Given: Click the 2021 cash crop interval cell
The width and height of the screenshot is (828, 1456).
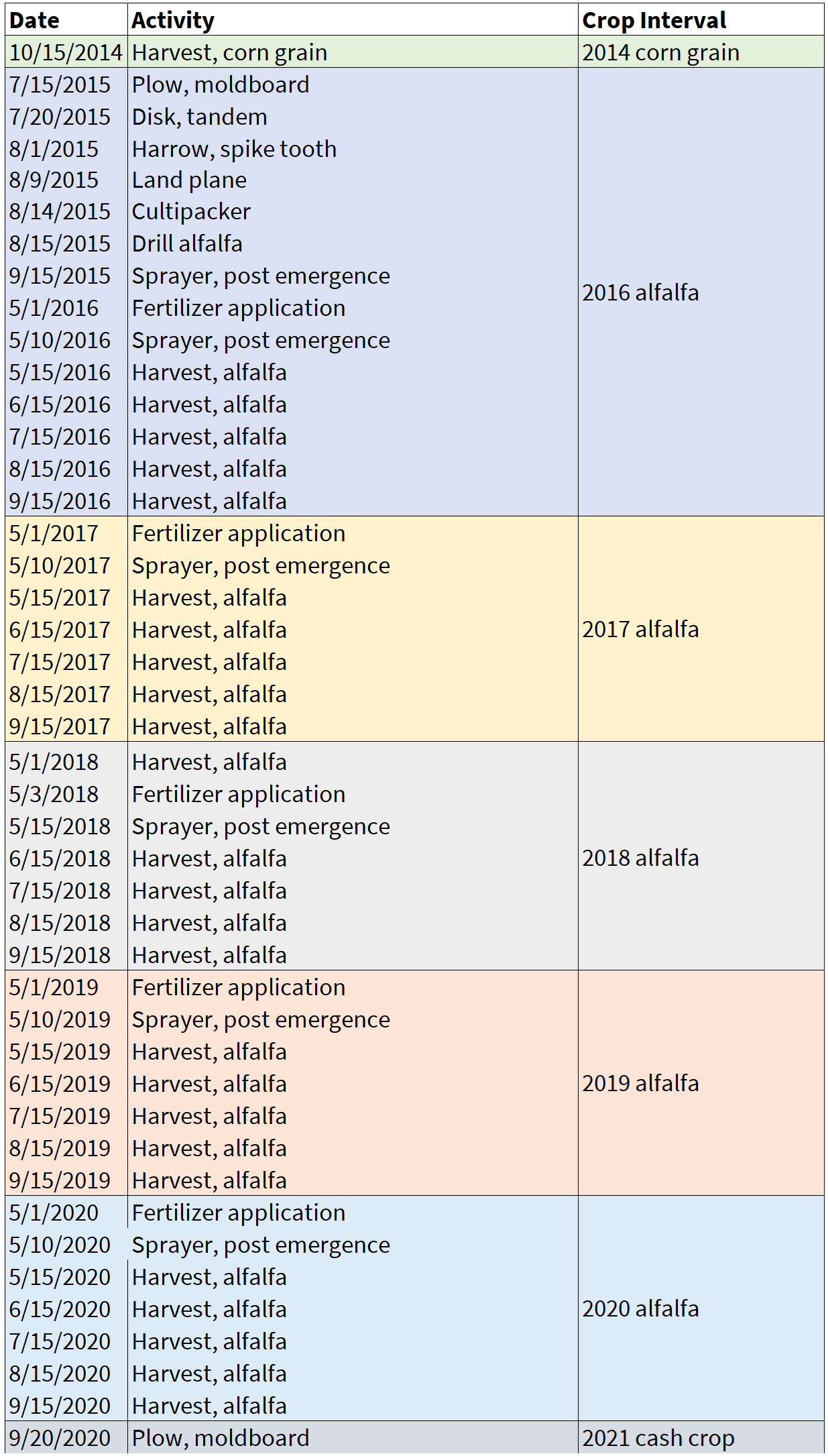Looking at the screenshot, I should click(658, 1438).
